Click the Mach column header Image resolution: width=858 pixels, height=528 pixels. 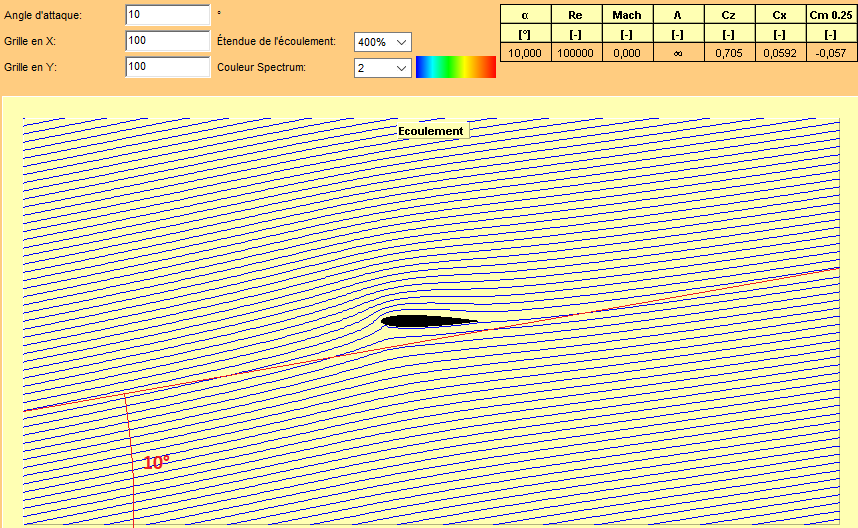(627, 15)
